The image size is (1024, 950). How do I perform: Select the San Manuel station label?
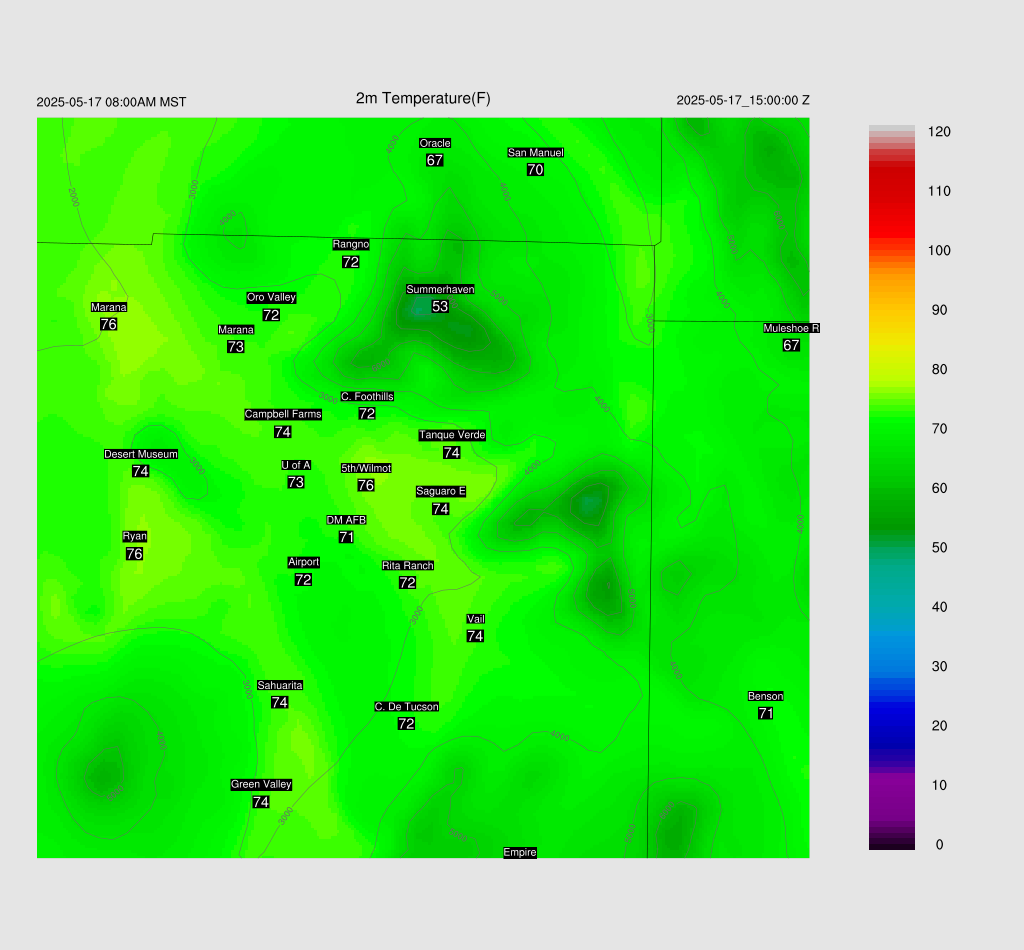point(536,153)
